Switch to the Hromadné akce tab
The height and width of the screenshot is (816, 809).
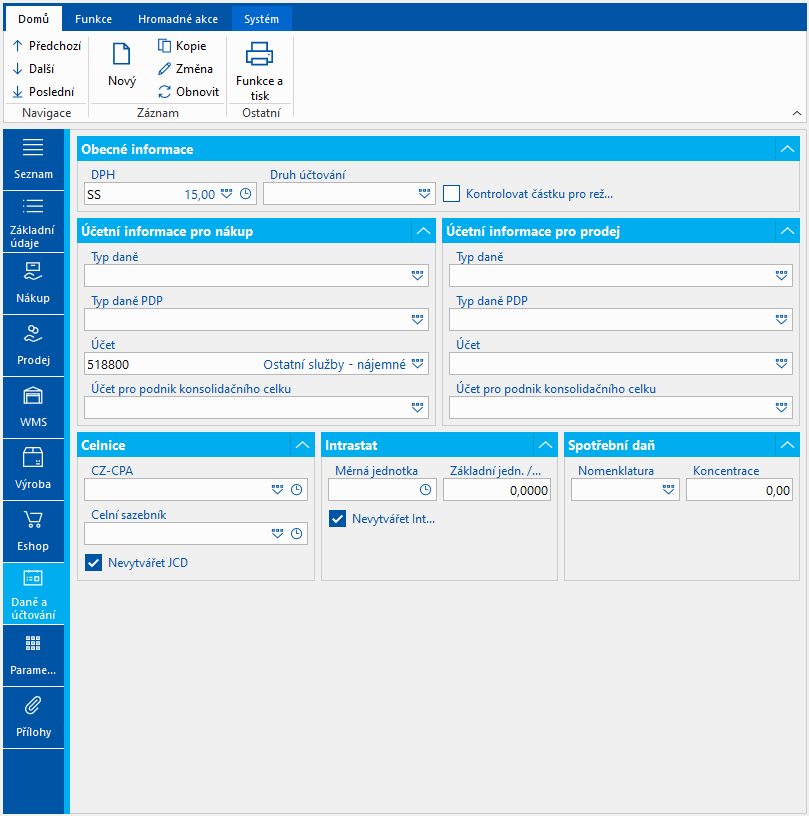tap(178, 19)
